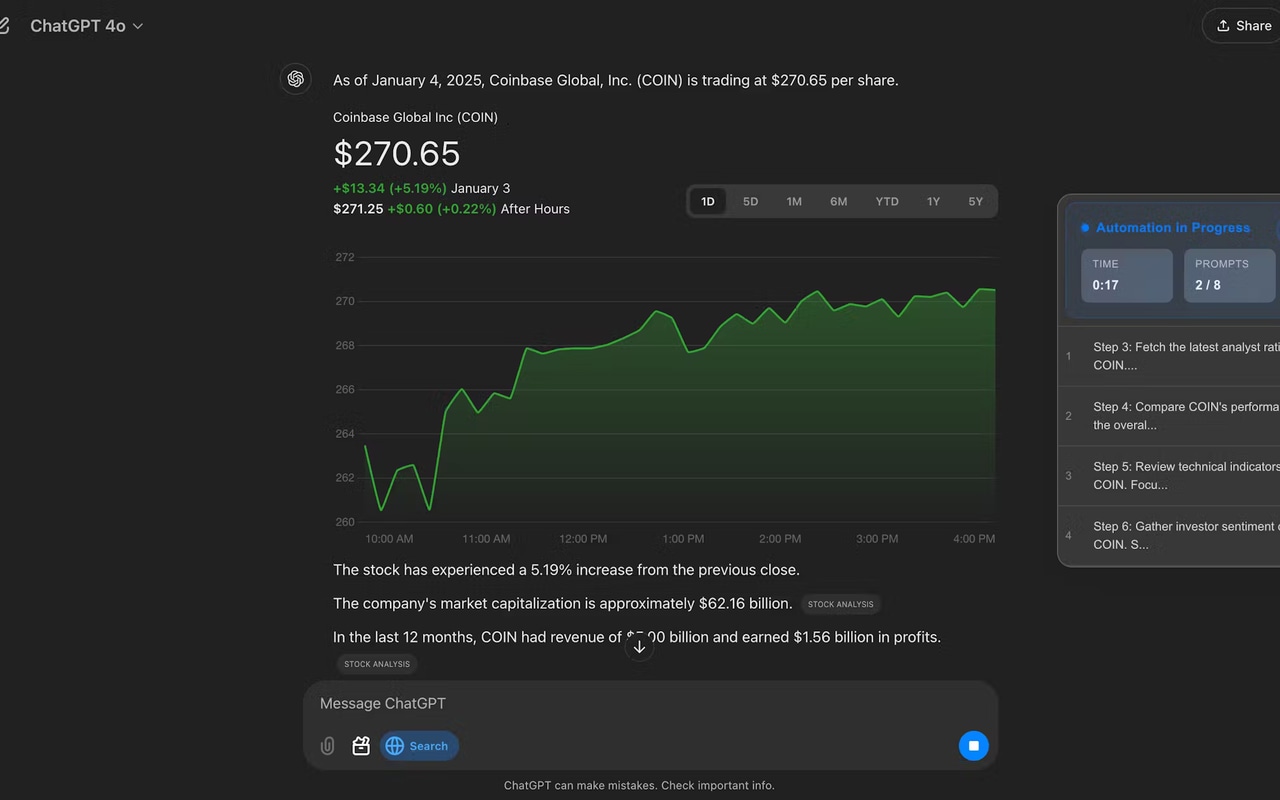Share this conversation

[1243, 26]
